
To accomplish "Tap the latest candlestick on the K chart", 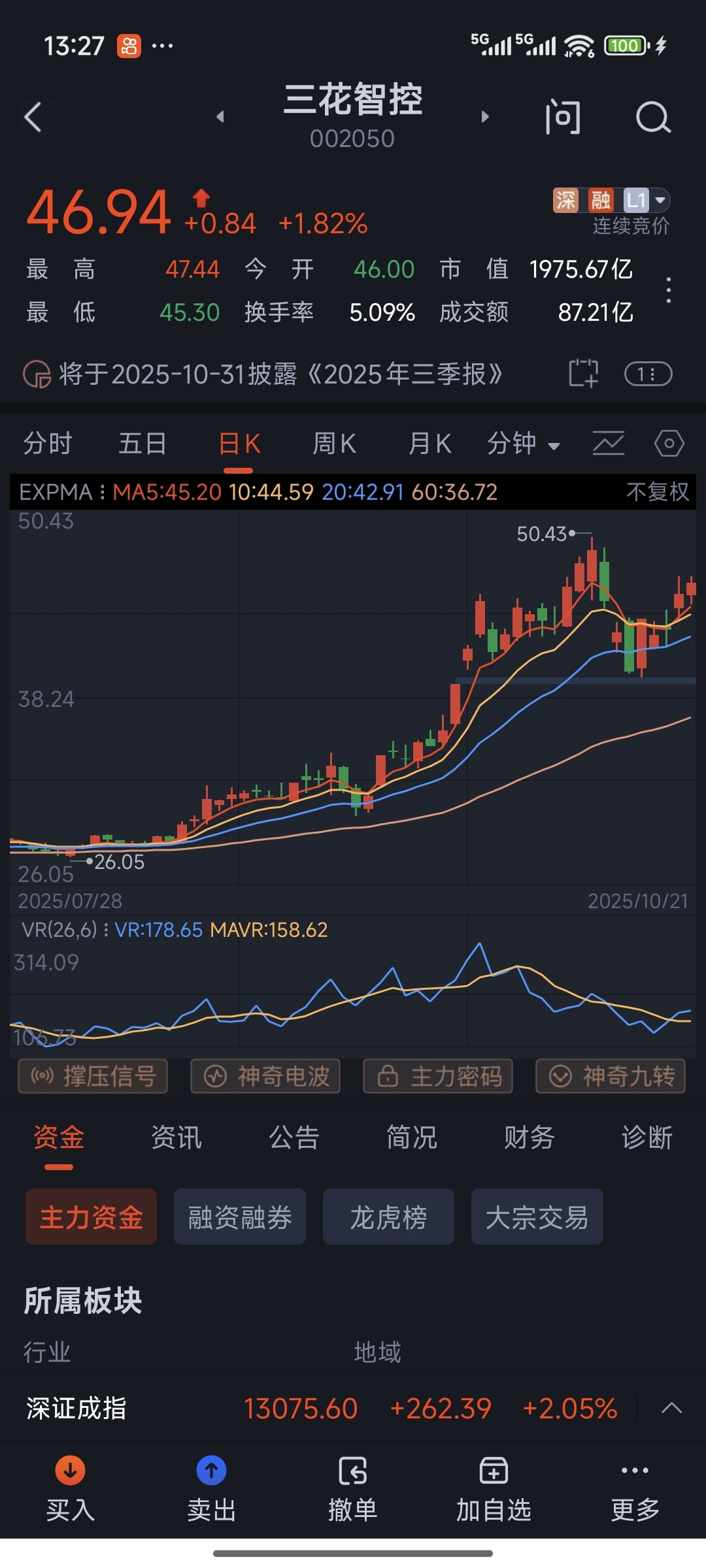I will coord(691,590).
